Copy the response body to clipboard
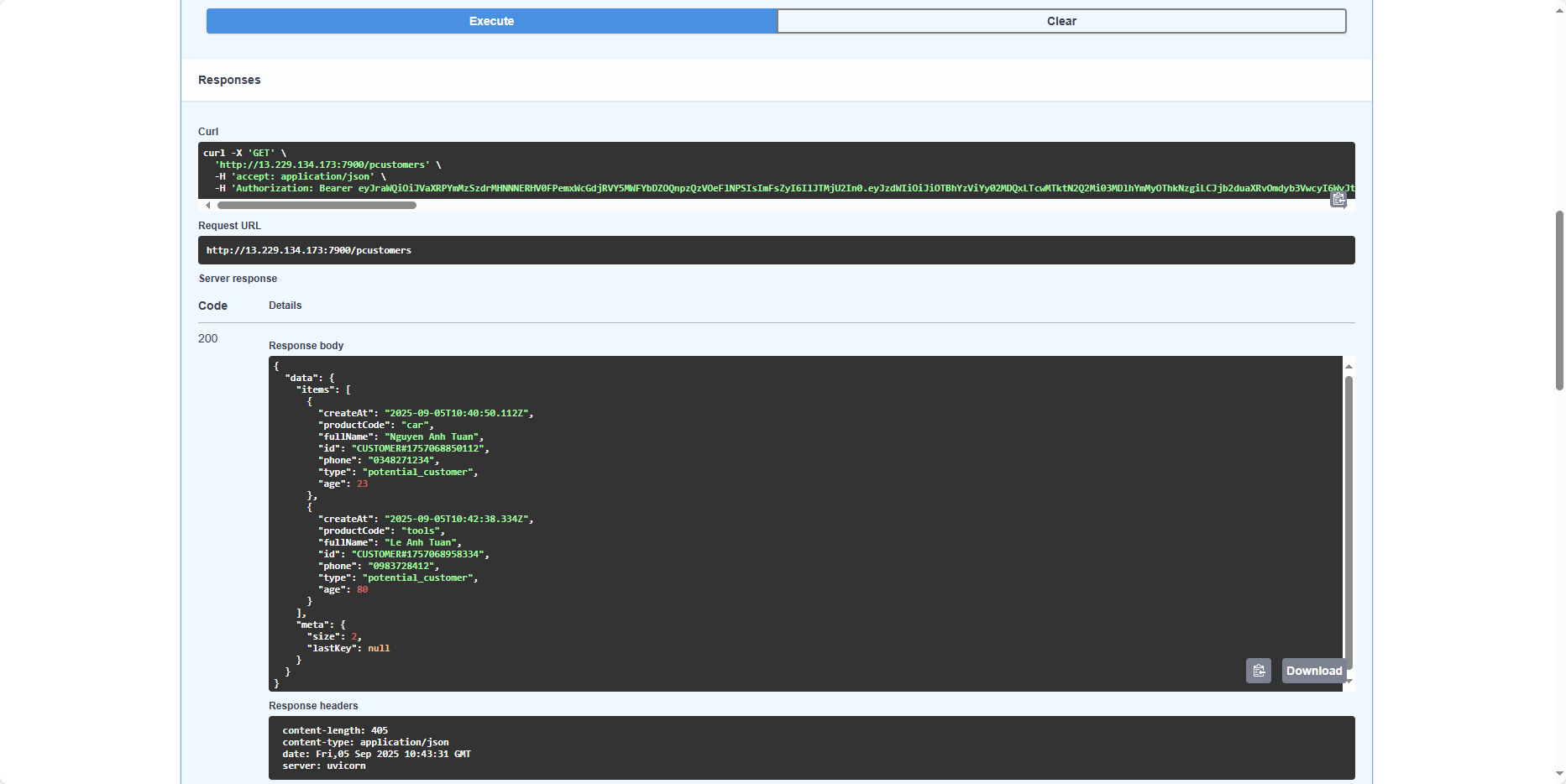 [x=1258, y=671]
